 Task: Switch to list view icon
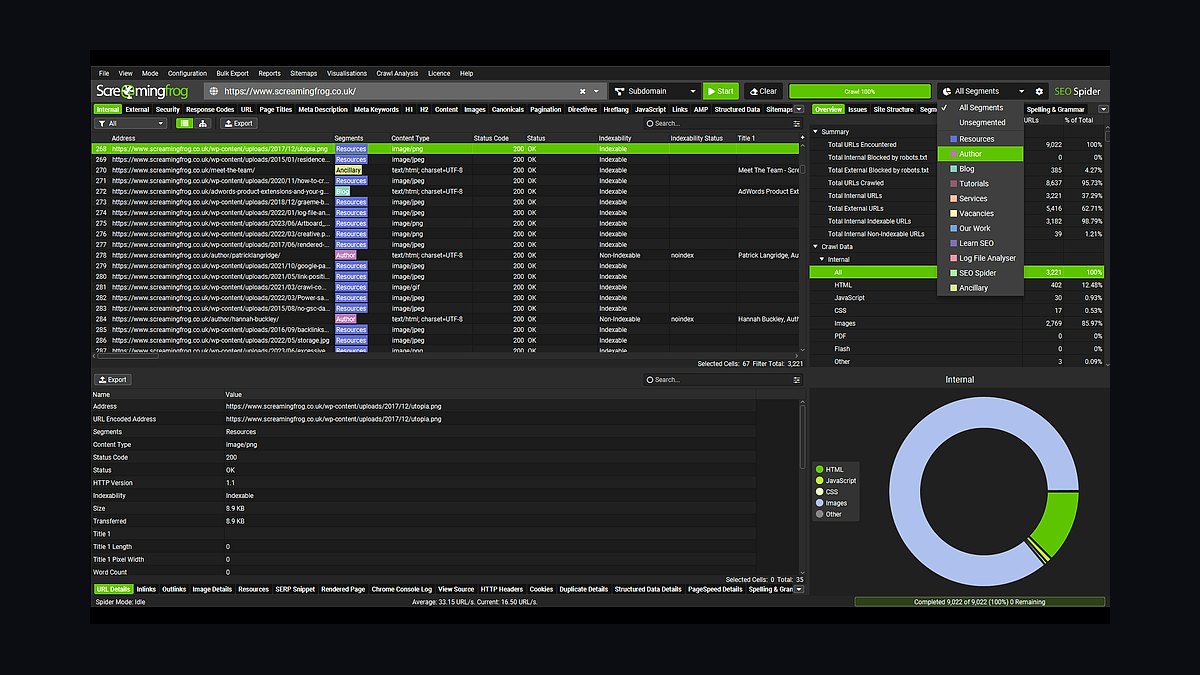pyautogui.click(x=185, y=124)
